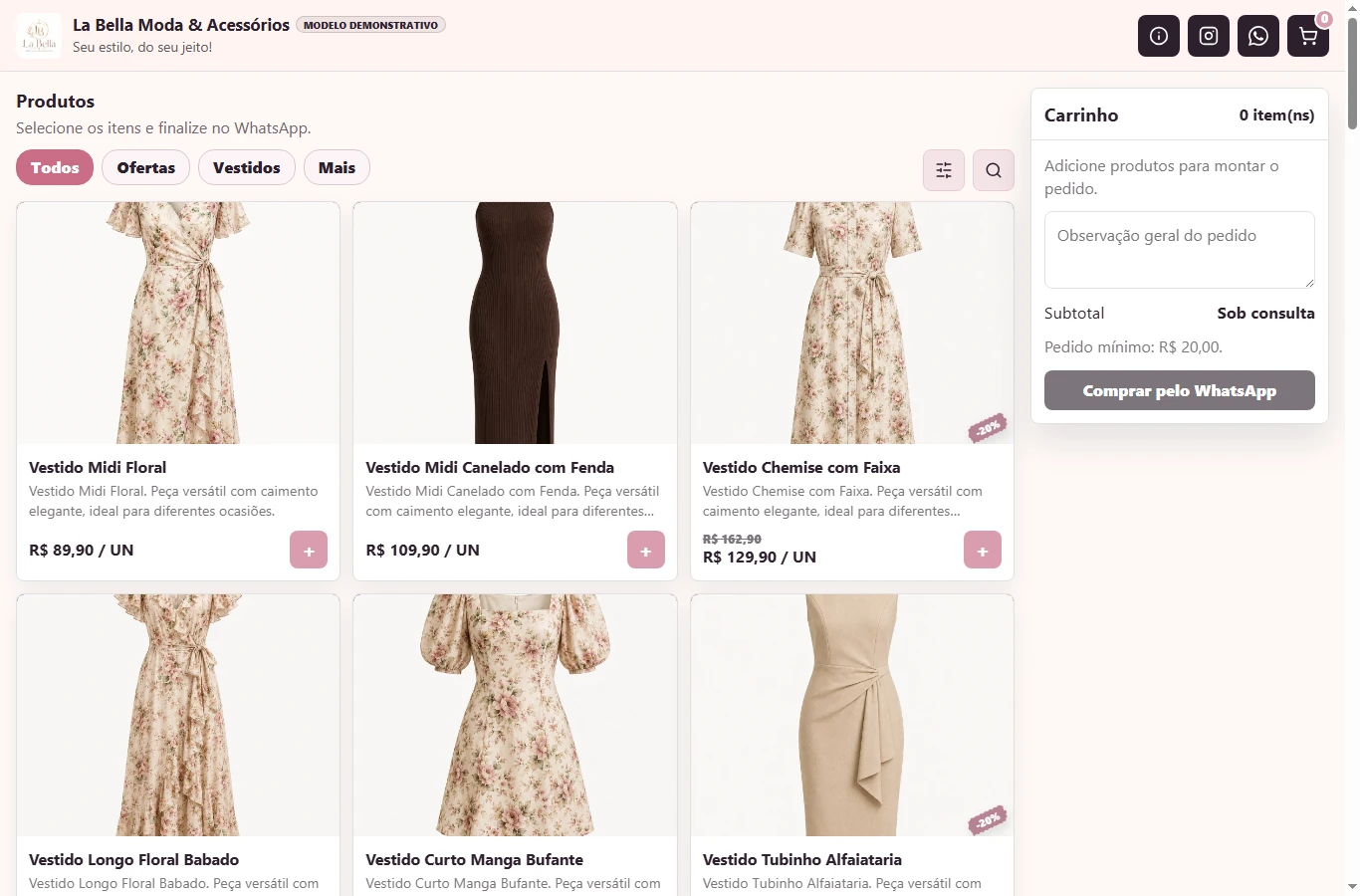Open the store info icon
This screenshot has width=1360, height=896.
(1159, 36)
